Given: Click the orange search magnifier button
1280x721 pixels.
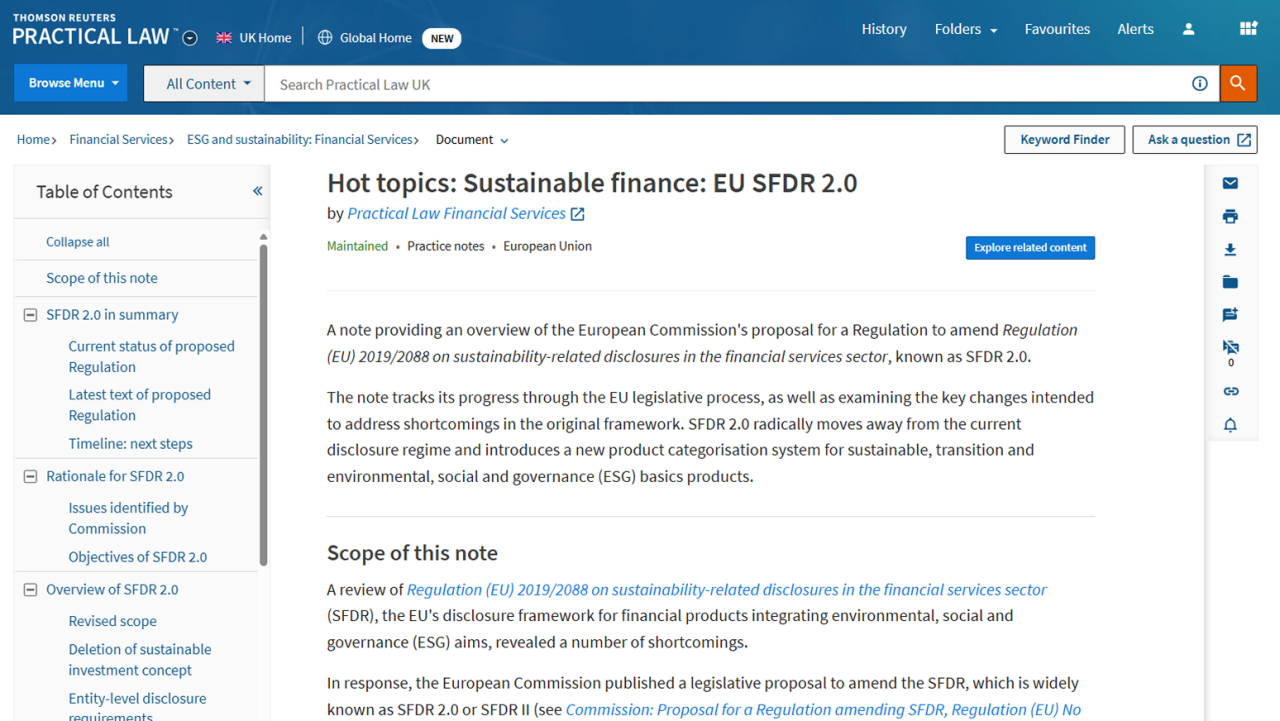Looking at the screenshot, I should tap(1238, 84).
